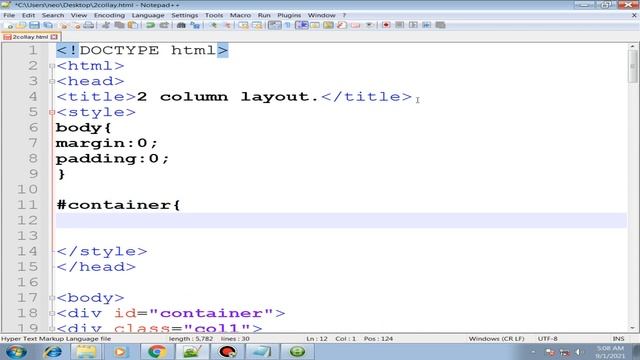The height and width of the screenshot is (360, 640).
Task: Undo the last edit with the green arrow icon
Action: 150,25
